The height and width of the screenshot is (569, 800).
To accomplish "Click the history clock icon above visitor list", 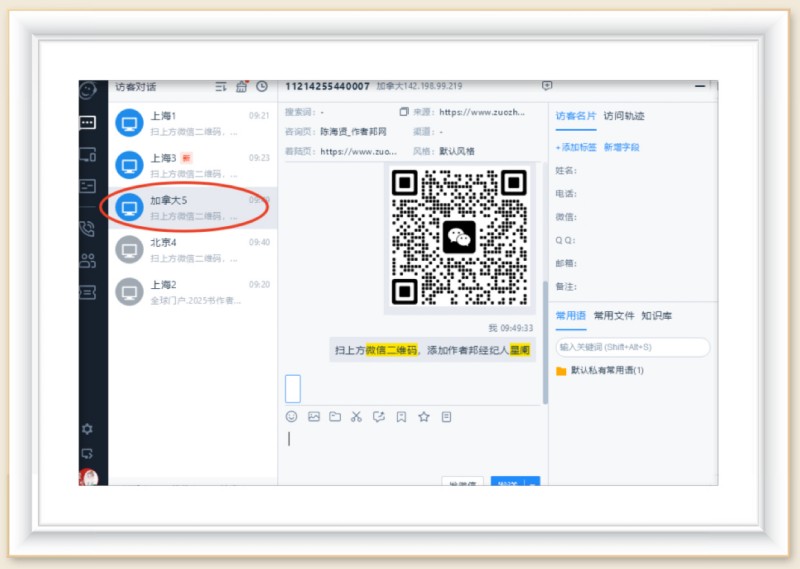I will pyautogui.click(x=262, y=87).
